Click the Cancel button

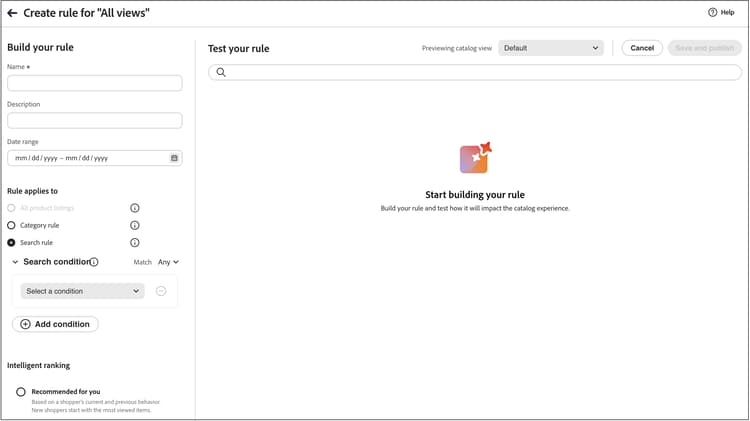(x=642, y=48)
